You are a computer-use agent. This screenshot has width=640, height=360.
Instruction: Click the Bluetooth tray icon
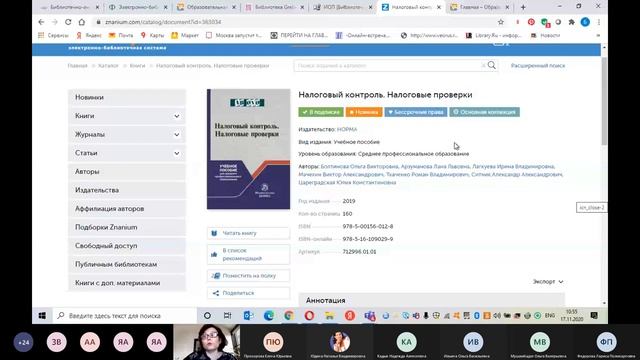[477, 316]
